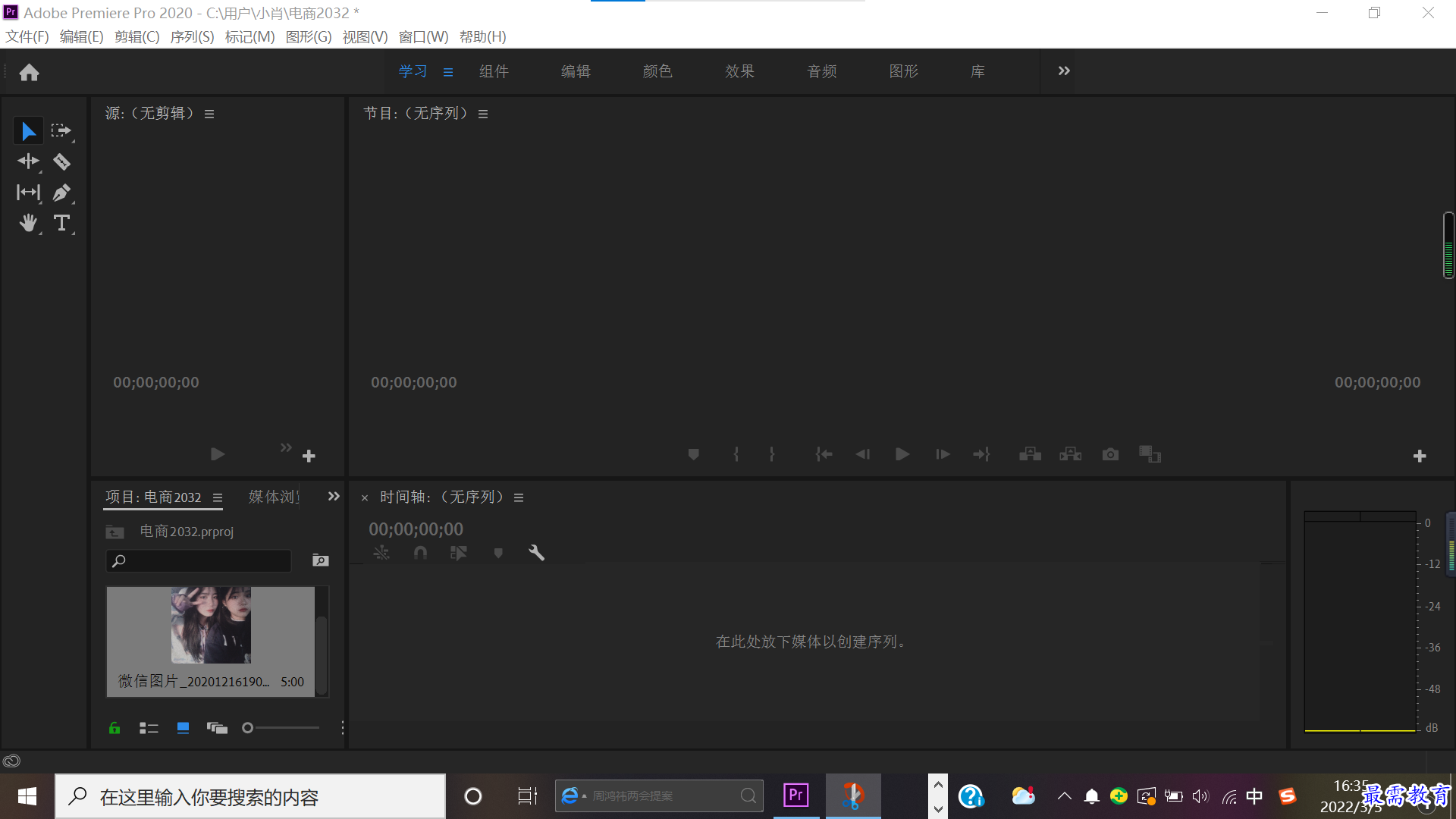Show more Source monitor transport buttons

tap(286, 447)
